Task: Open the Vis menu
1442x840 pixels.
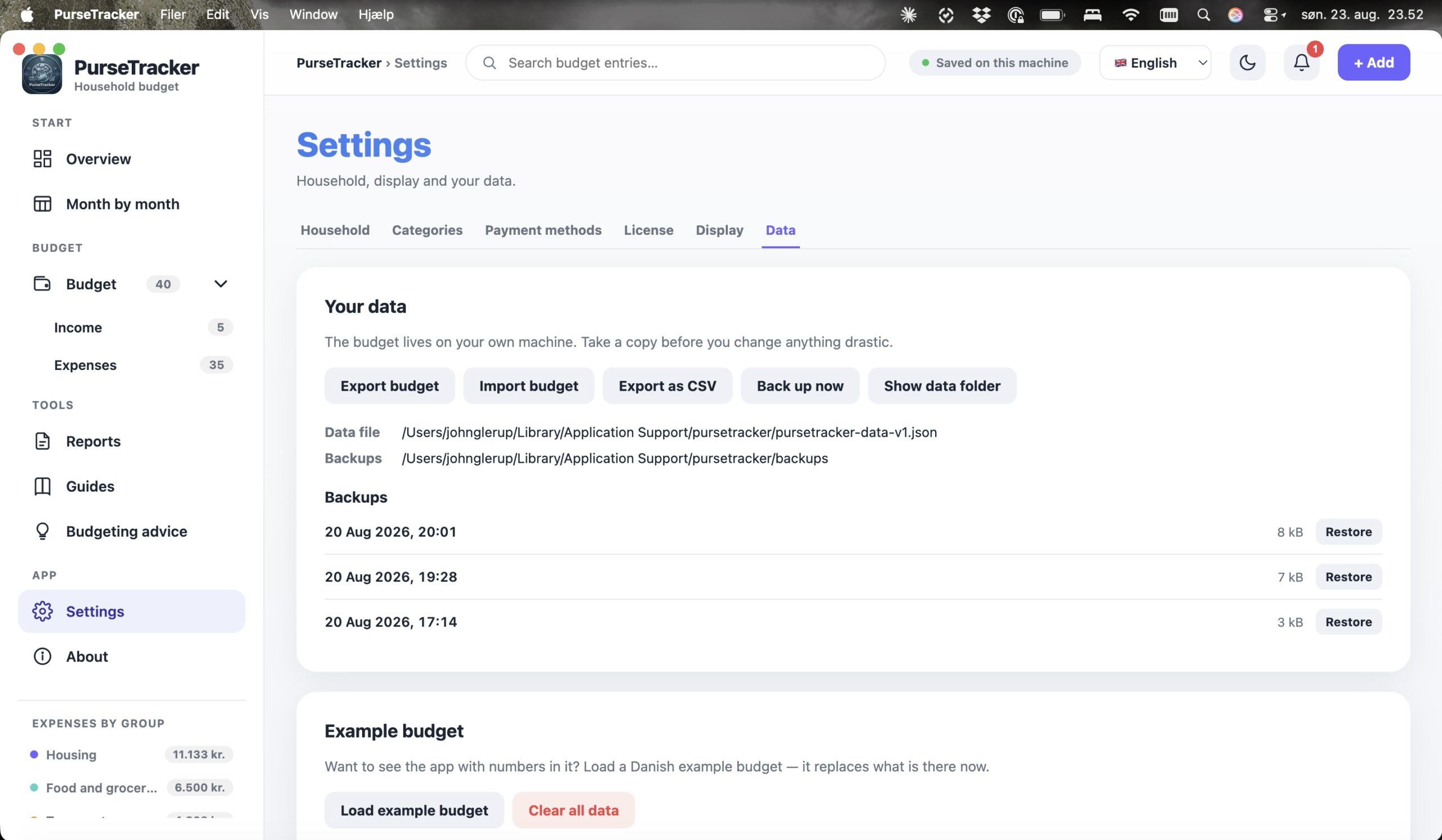Action: point(259,14)
